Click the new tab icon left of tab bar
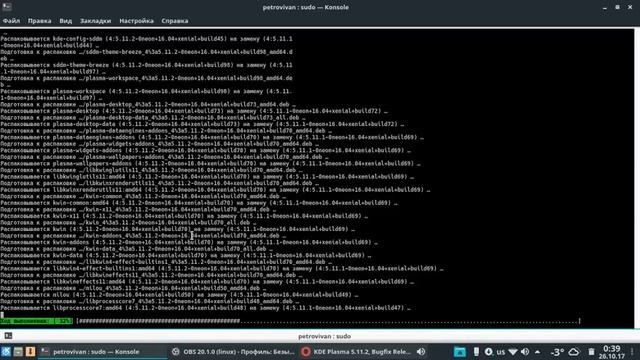 8,336
